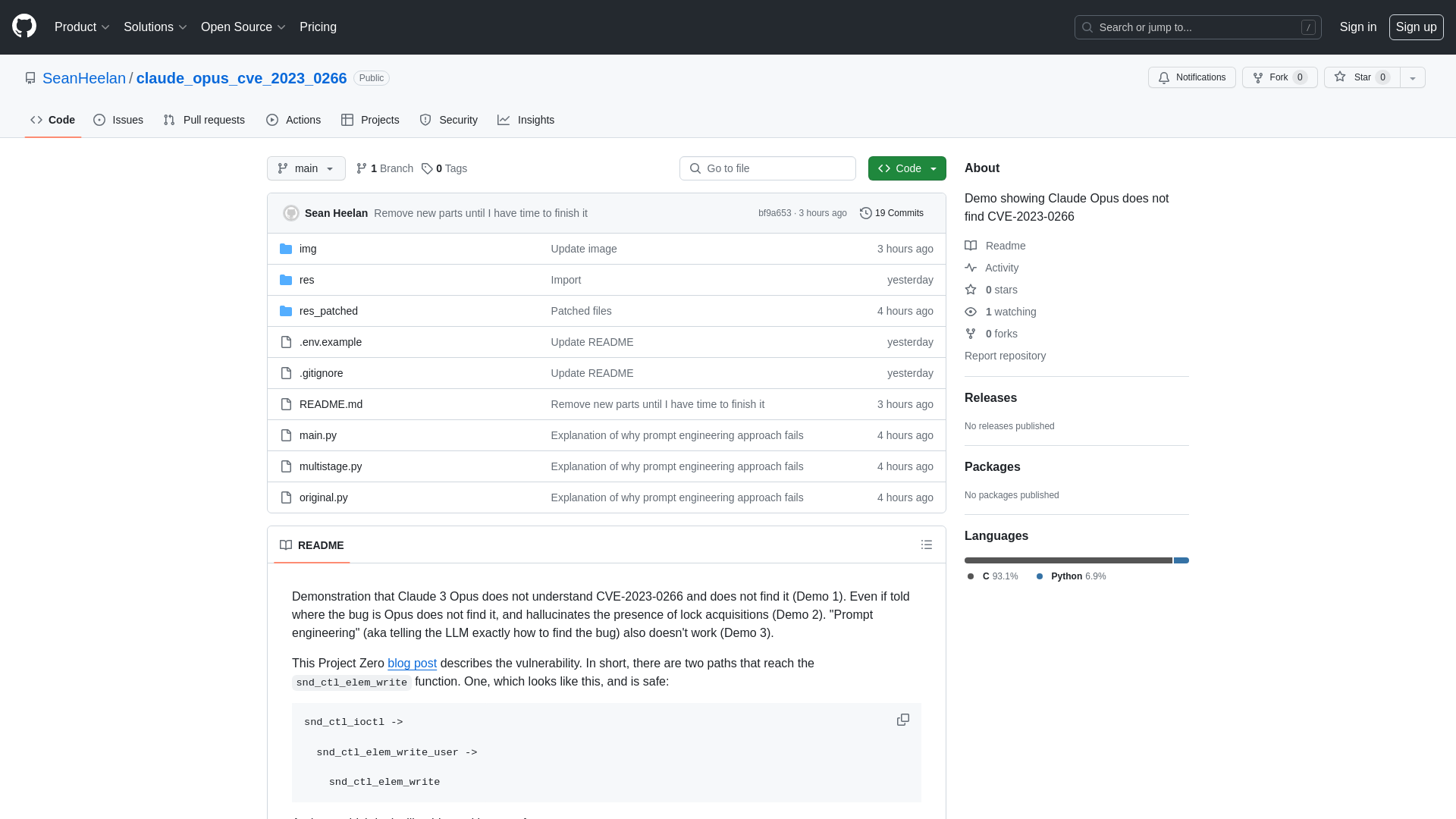Open README.md file

(x=331, y=404)
